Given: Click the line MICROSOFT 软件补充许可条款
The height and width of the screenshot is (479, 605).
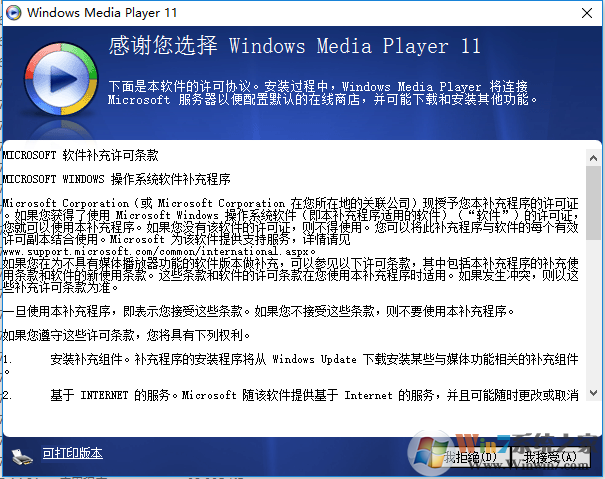Looking at the screenshot, I should coord(81,155).
